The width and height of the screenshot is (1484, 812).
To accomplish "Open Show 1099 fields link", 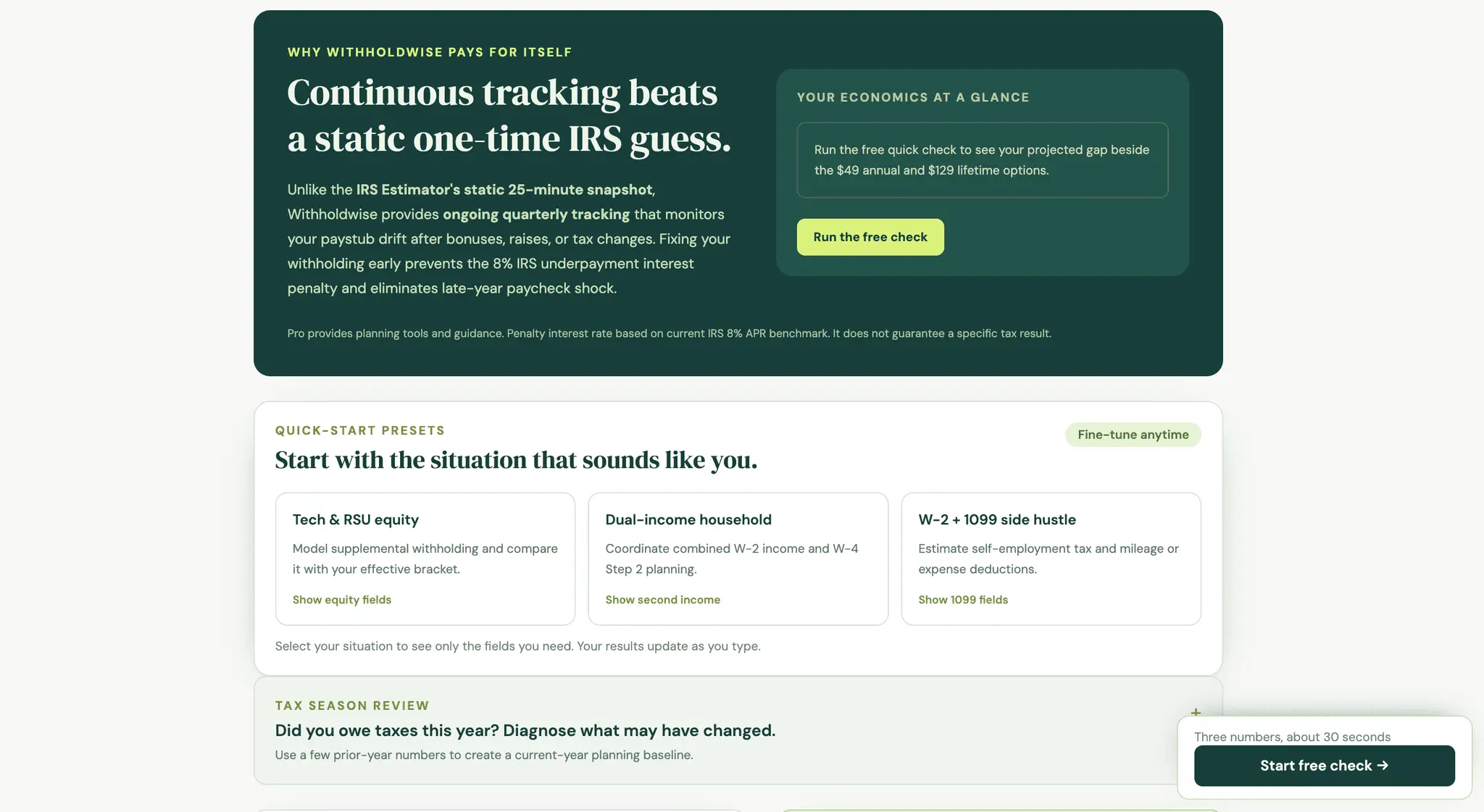I will (963, 600).
